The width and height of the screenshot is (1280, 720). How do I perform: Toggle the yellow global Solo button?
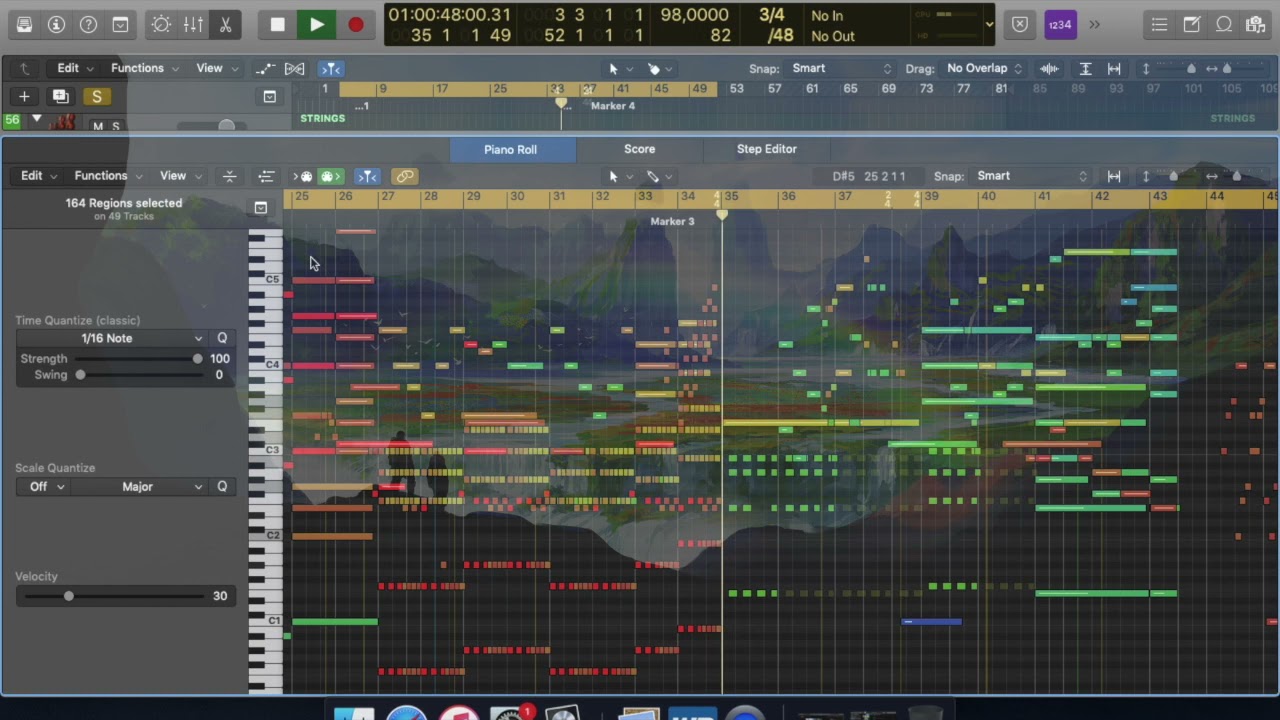(96, 96)
